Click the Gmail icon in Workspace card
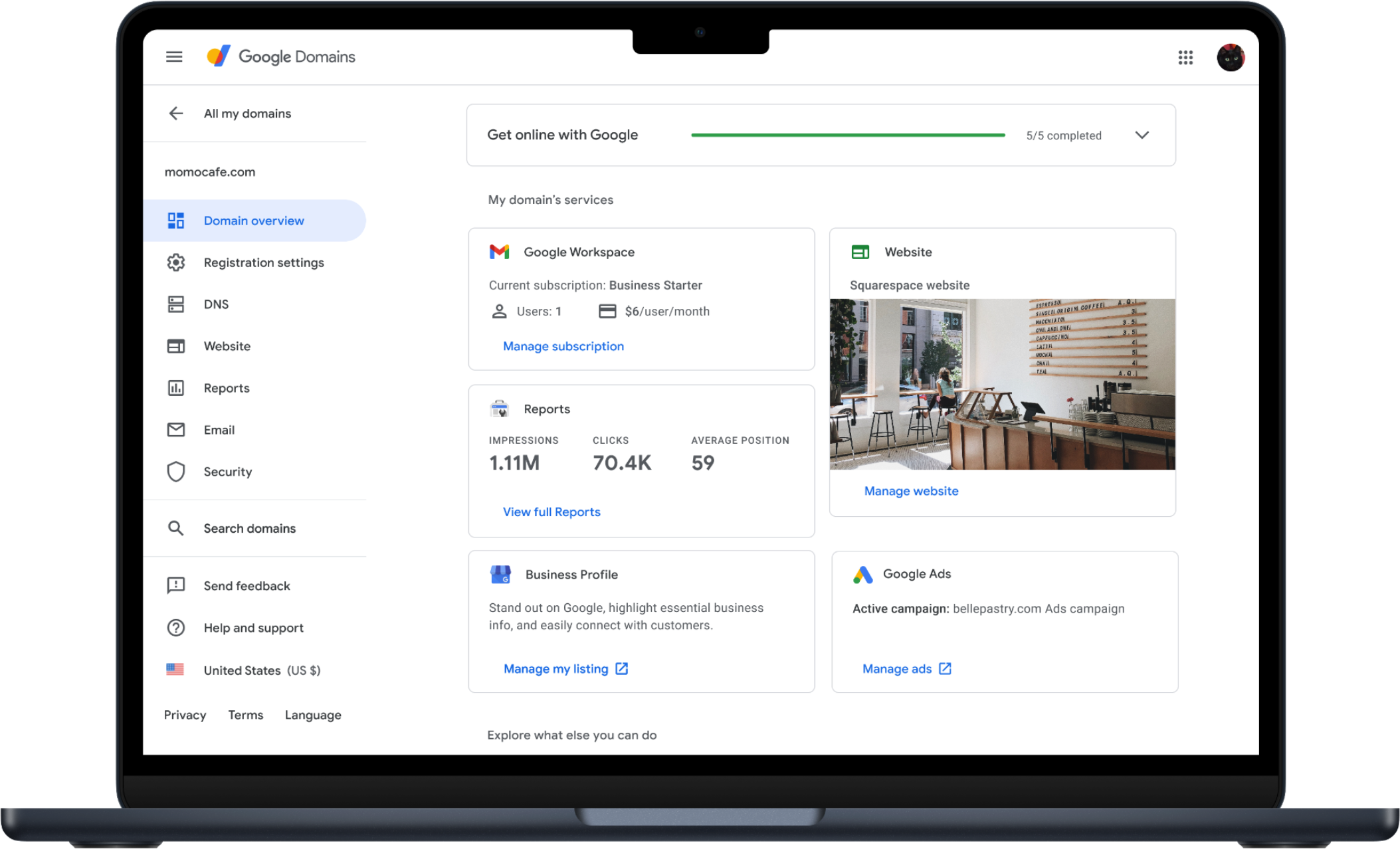This screenshot has width=1400, height=849. pos(499,252)
